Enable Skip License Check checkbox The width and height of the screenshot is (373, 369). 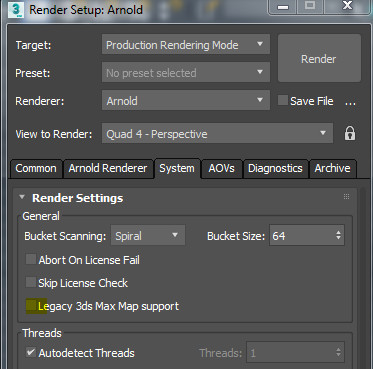click(31, 282)
